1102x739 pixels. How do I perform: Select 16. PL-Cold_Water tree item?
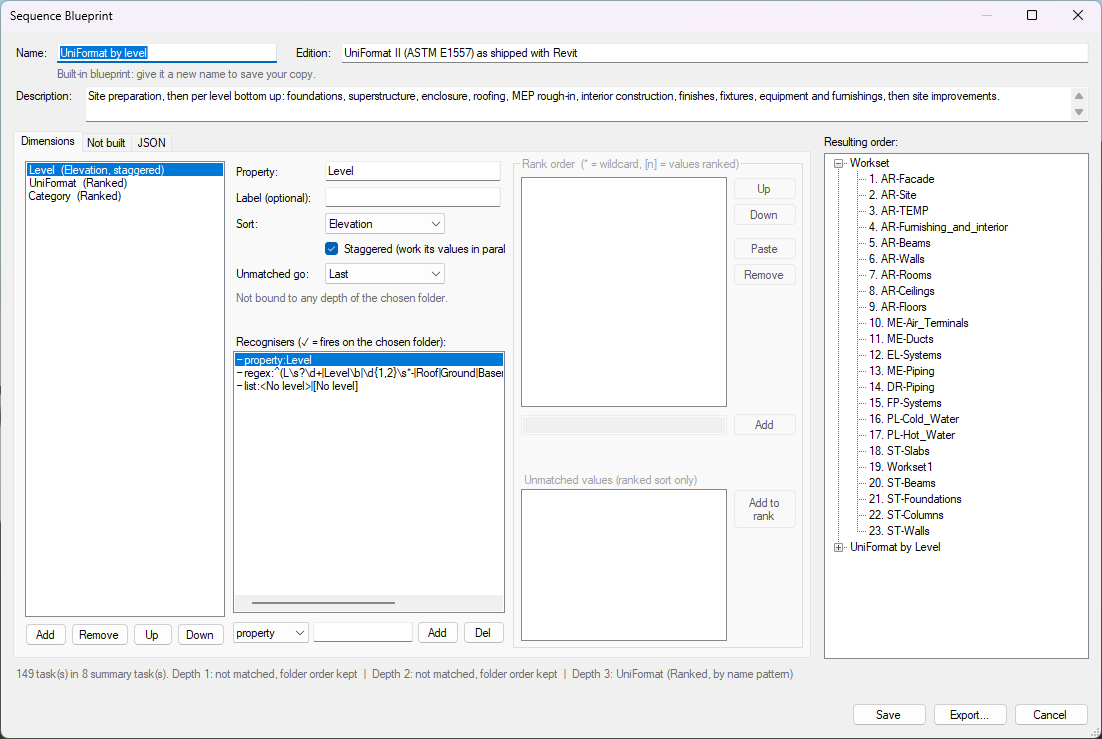[914, 419]
